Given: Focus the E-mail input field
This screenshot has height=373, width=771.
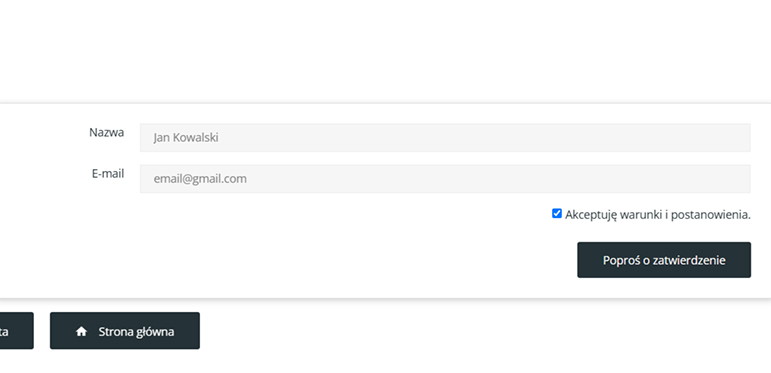Looking at the screenshot, I should (445, 179).
